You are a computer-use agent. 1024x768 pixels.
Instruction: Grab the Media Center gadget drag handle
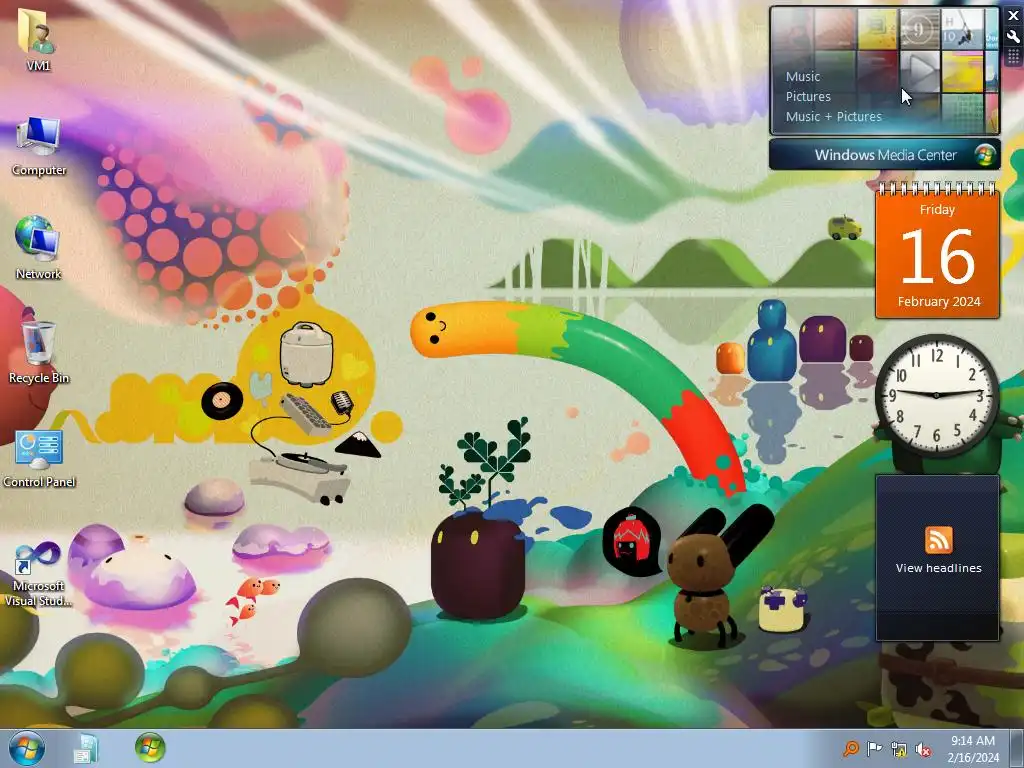pos(1014,57)
